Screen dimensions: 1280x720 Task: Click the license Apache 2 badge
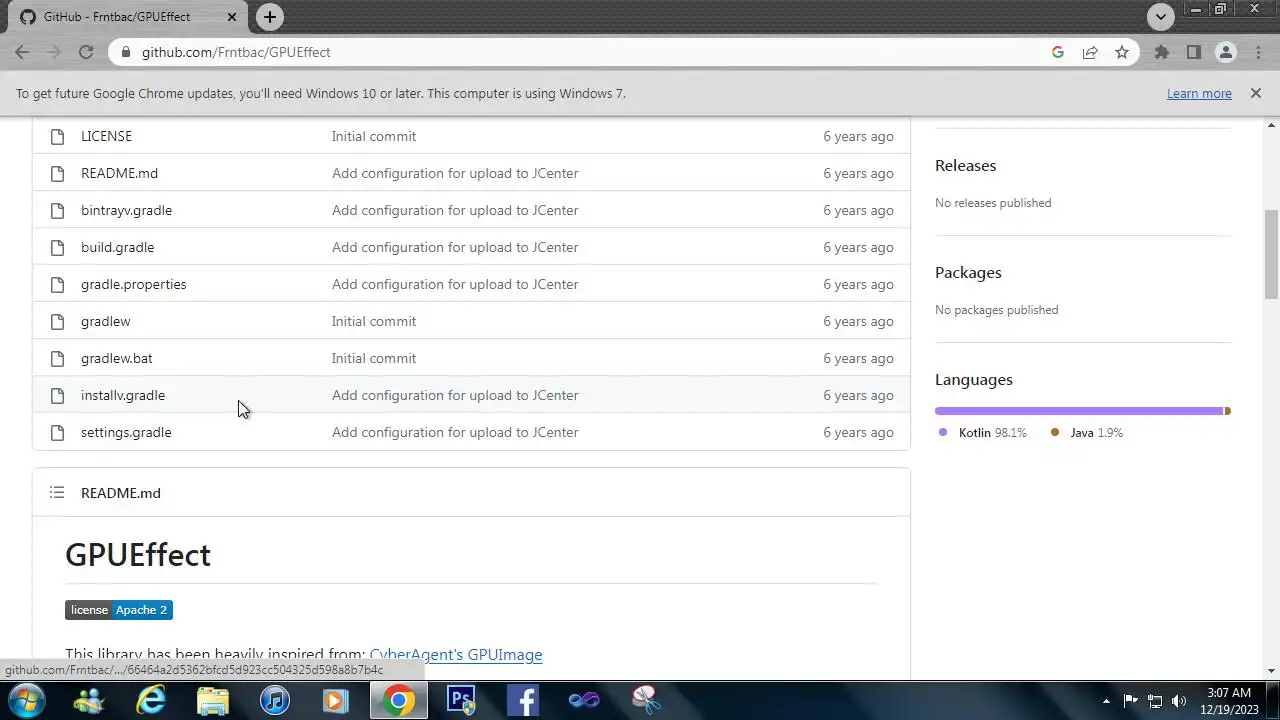[x=119, y=610]
